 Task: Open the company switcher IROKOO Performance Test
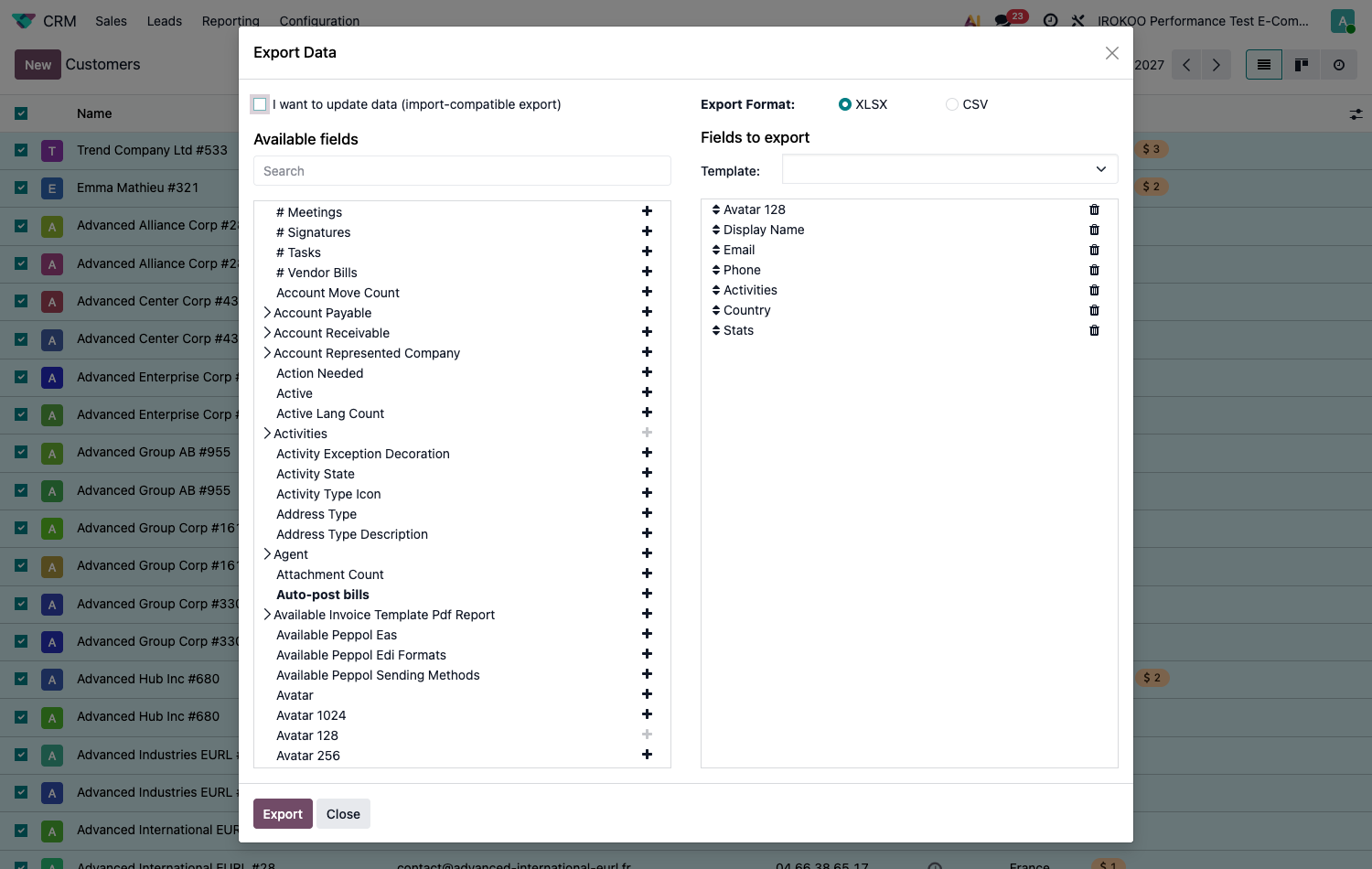coord(1203,21)
